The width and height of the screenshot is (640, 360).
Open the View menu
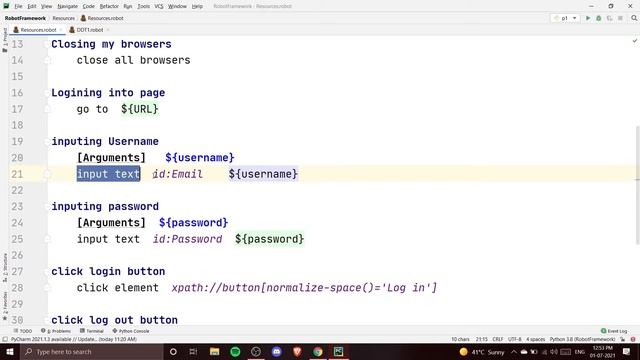tap(47, 6)
